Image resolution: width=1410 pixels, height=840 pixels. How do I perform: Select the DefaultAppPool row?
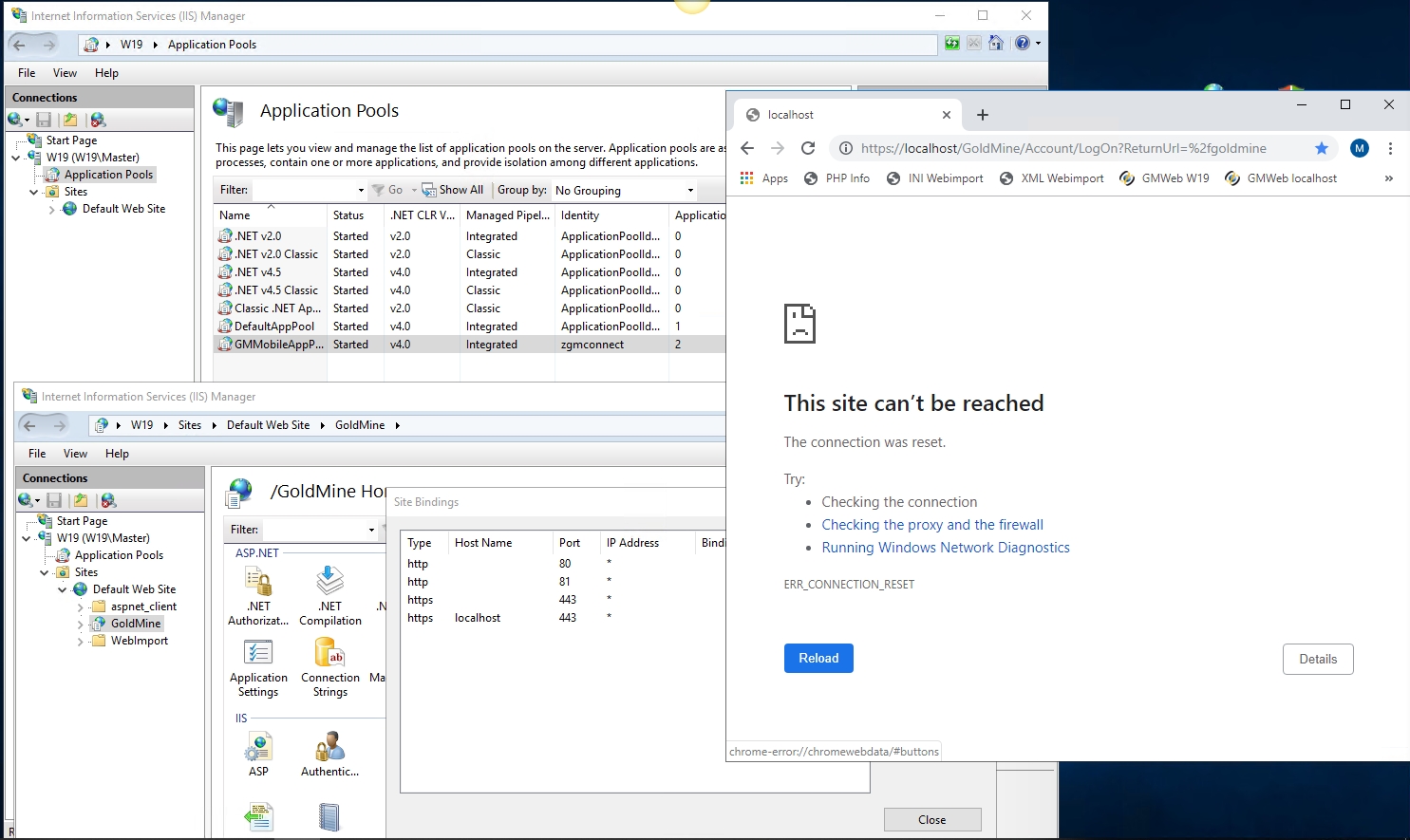click(274, 327)
